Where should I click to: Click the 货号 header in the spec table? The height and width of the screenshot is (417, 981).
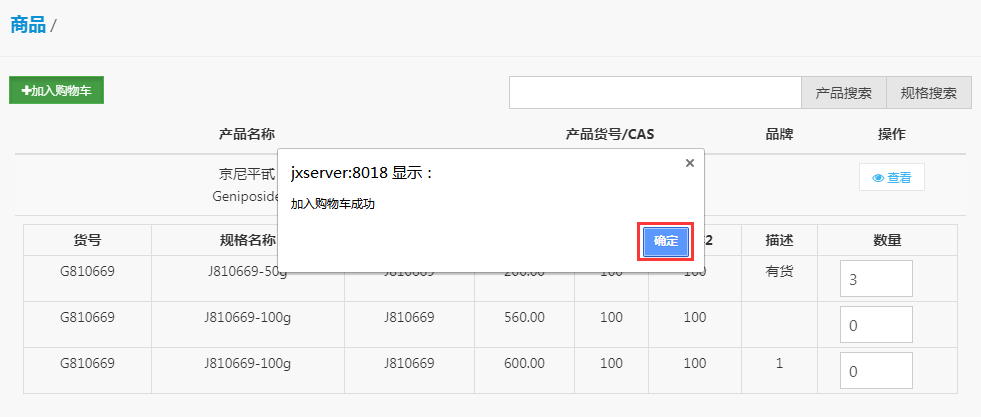click(x=87, y=240)
